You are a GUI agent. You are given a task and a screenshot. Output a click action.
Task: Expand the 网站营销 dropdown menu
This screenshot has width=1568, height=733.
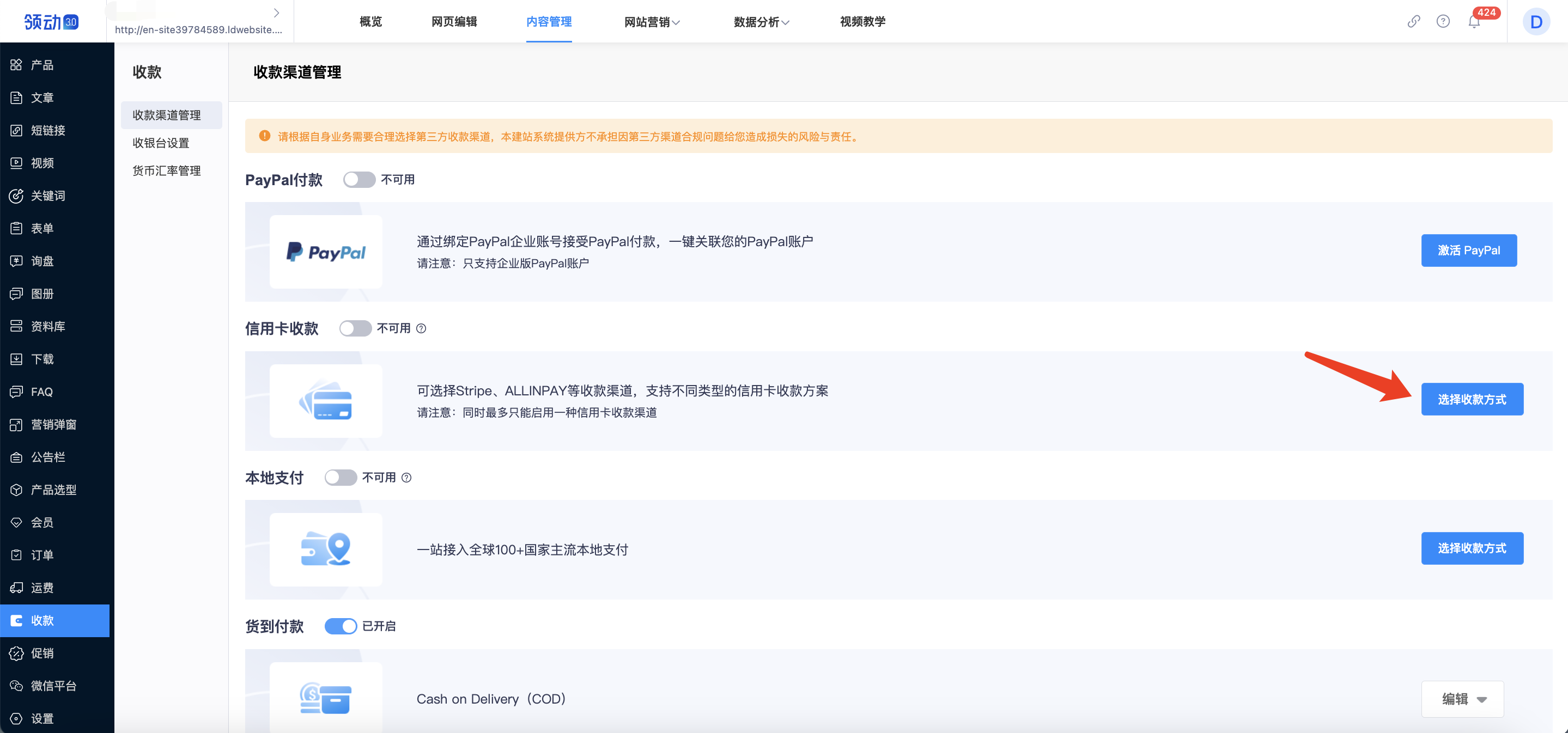651,22
